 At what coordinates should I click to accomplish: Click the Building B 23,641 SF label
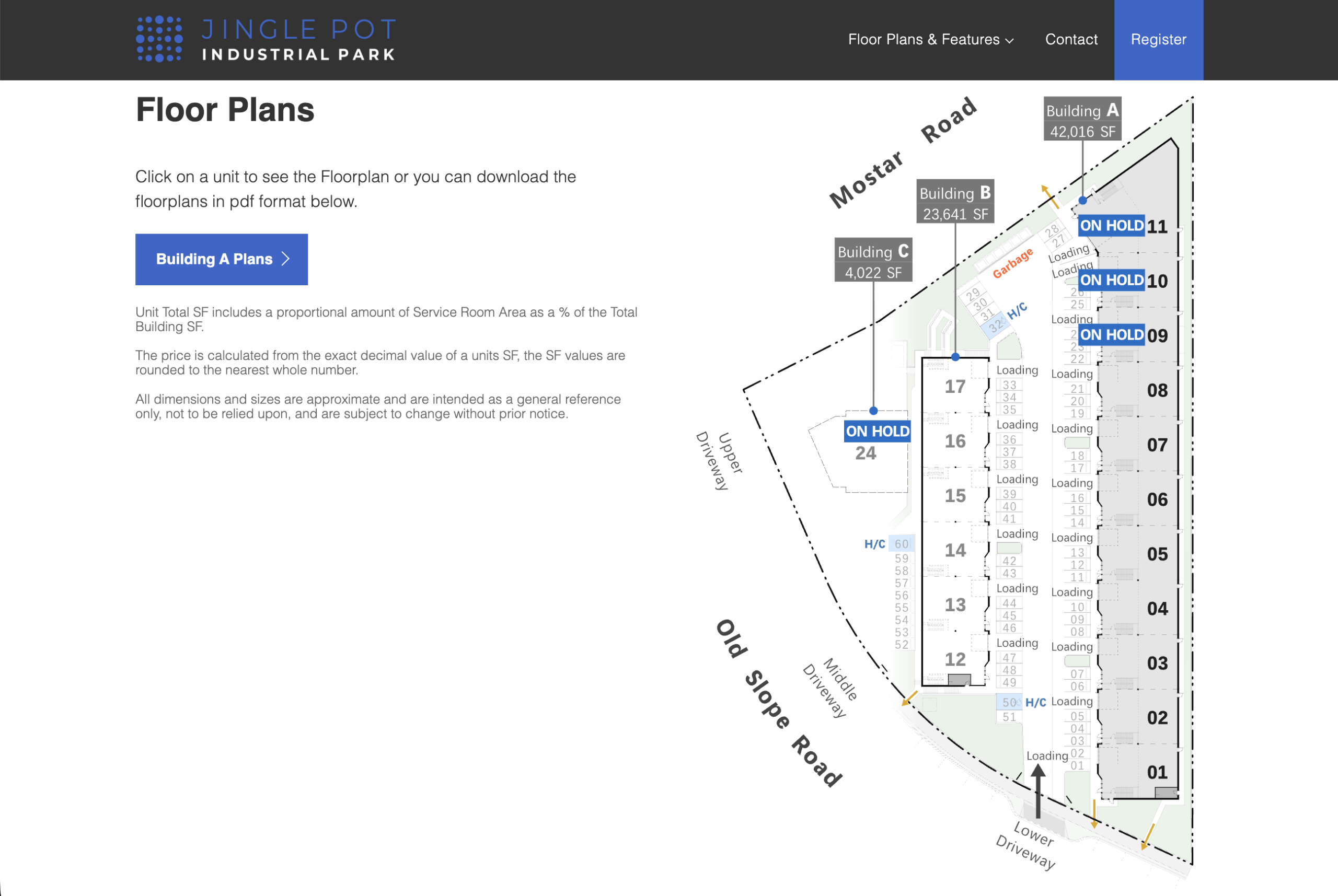[955, 202]
